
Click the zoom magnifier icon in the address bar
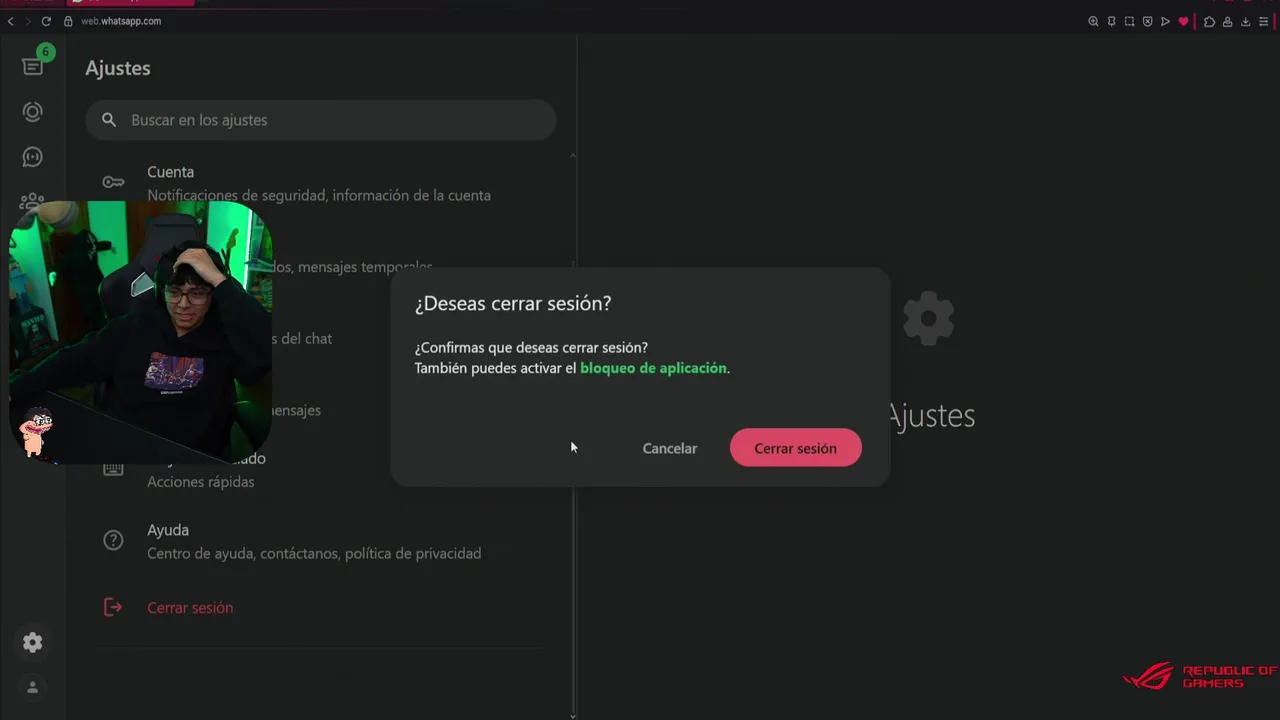point(1093,21)
